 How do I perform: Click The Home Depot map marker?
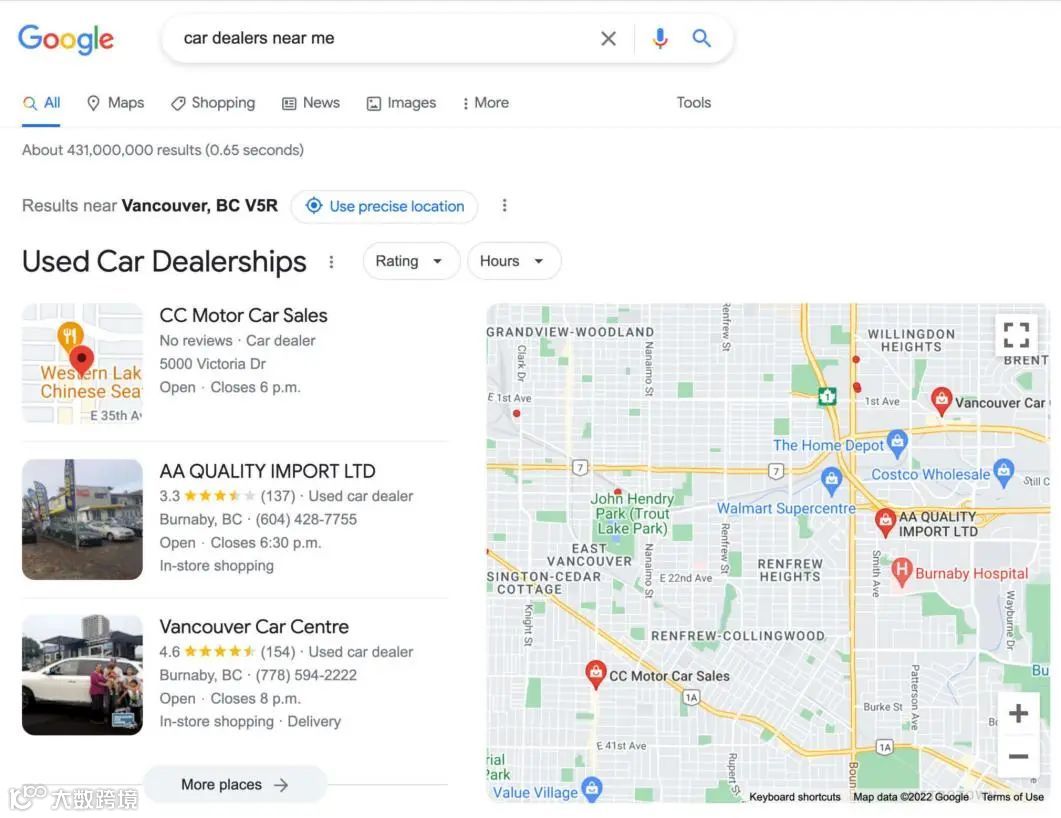tap(897, 442)
